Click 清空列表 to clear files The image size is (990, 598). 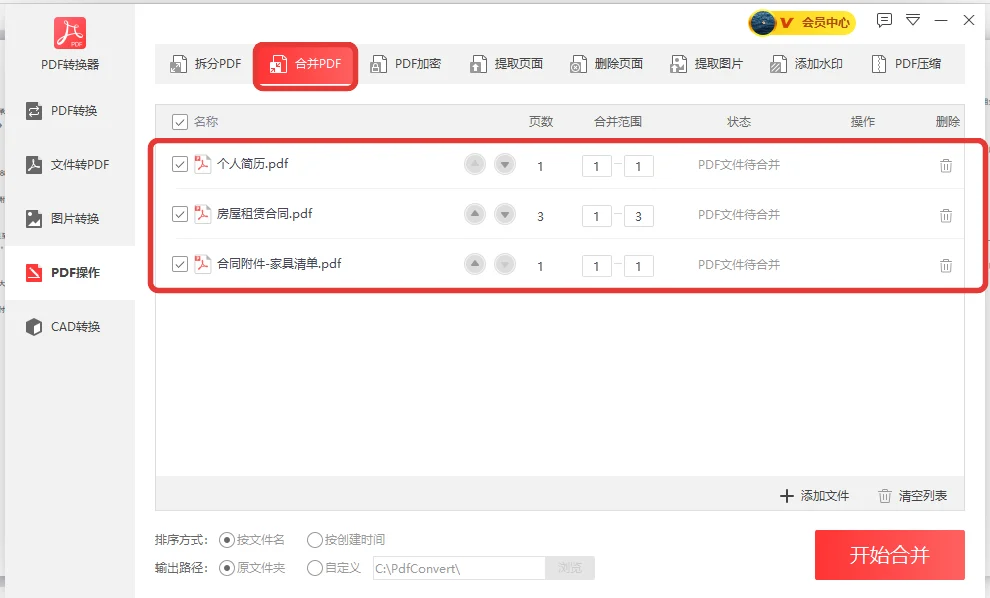tap(912, 496)
